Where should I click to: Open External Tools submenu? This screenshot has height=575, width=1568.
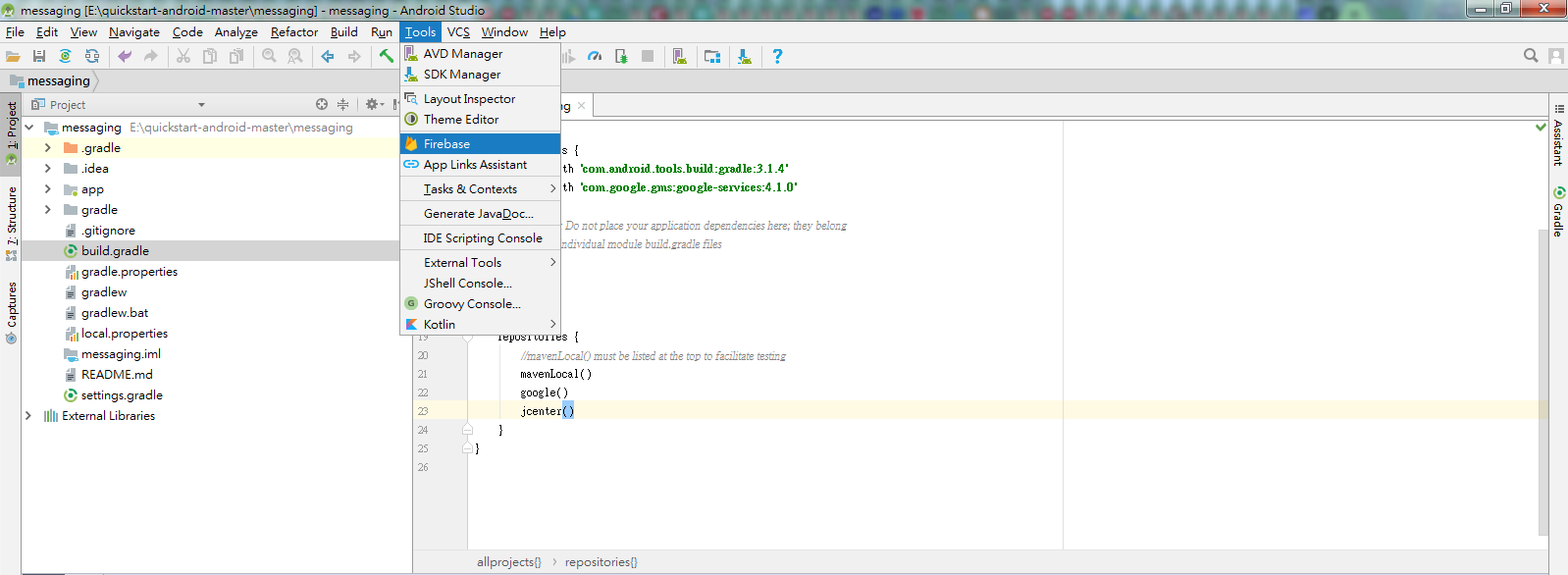coord(480,263)
